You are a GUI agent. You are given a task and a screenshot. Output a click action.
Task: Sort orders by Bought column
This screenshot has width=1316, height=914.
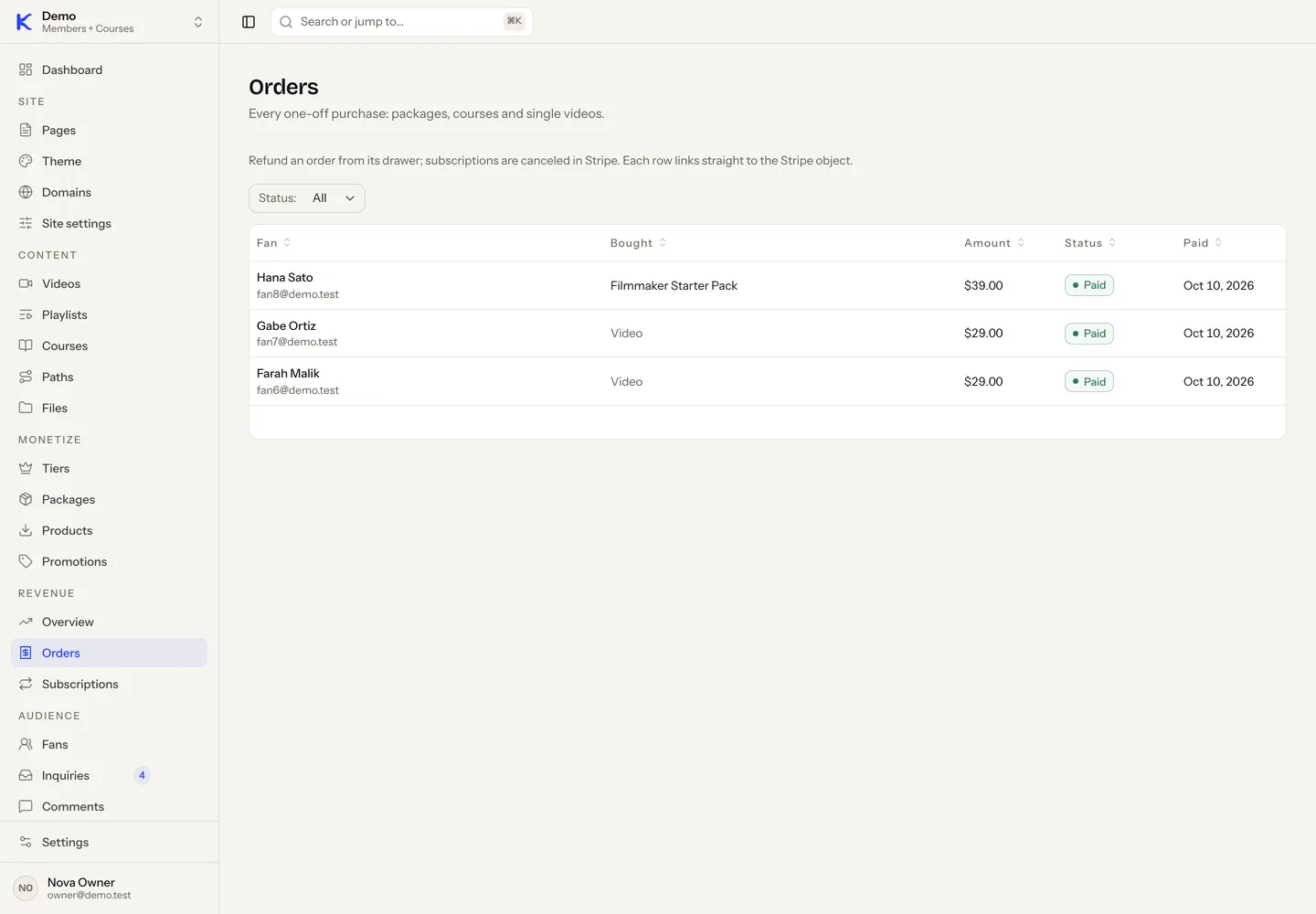[x=639, y=243]
